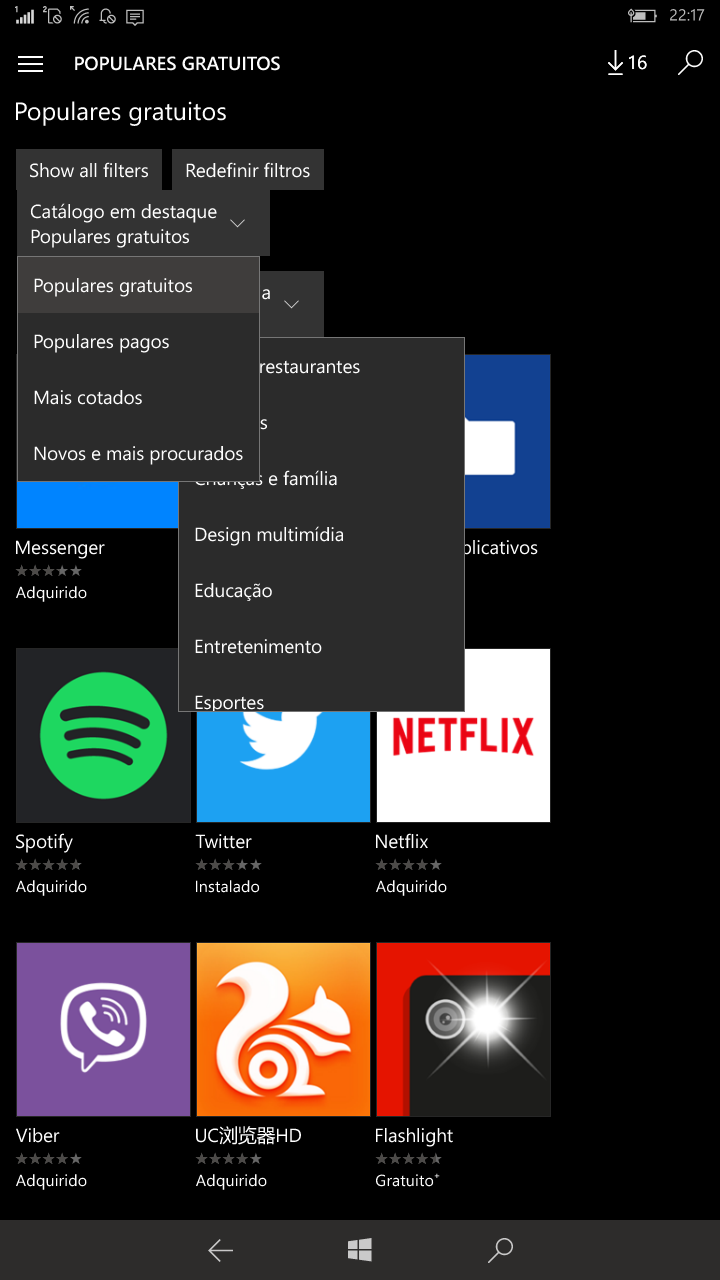
Task: Tap the Messenger app name
Action: click(x=60, y=548)
